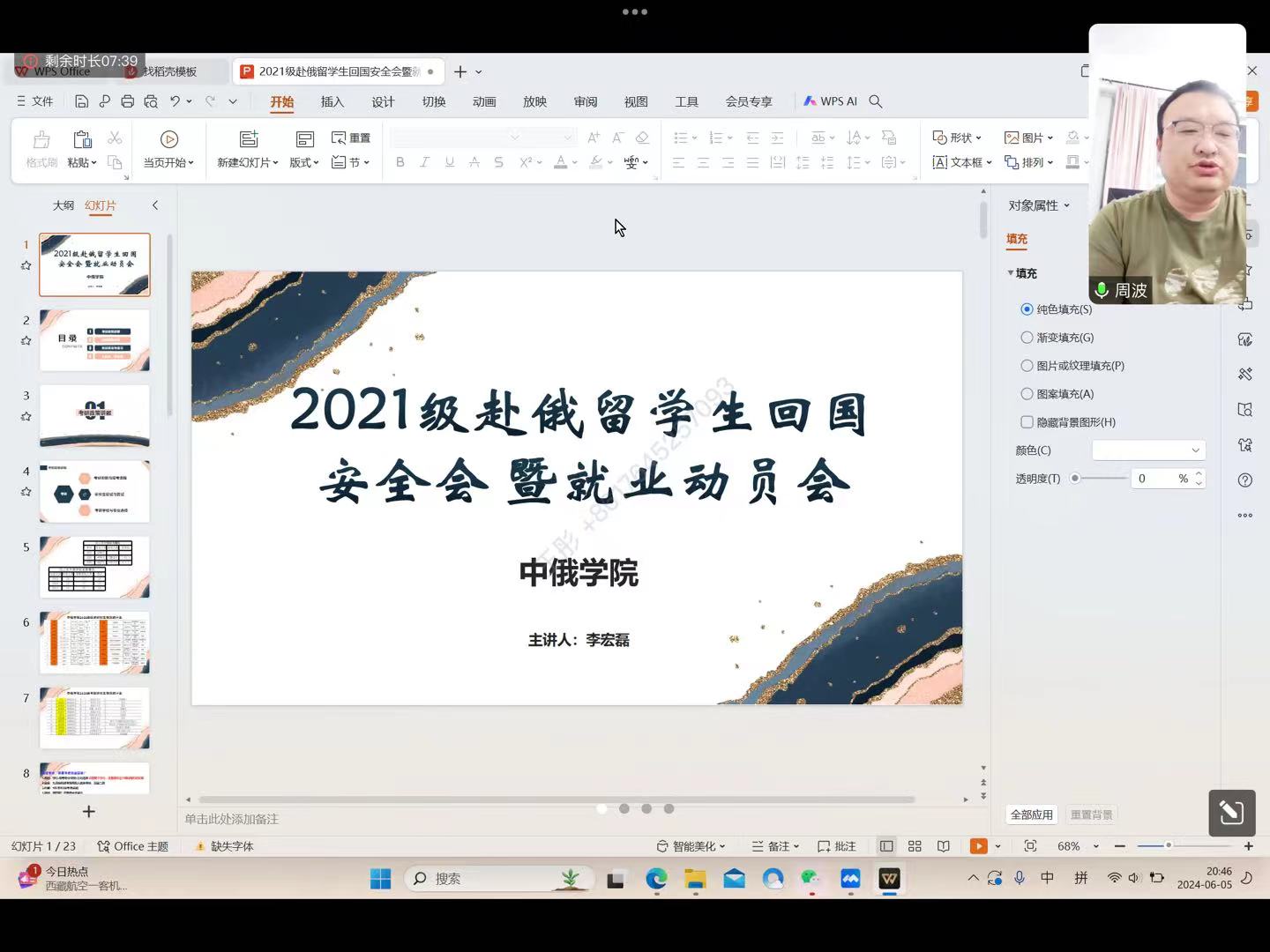
Task: Click the transparency (透明度) slider handle
Action: [1075, 479]
